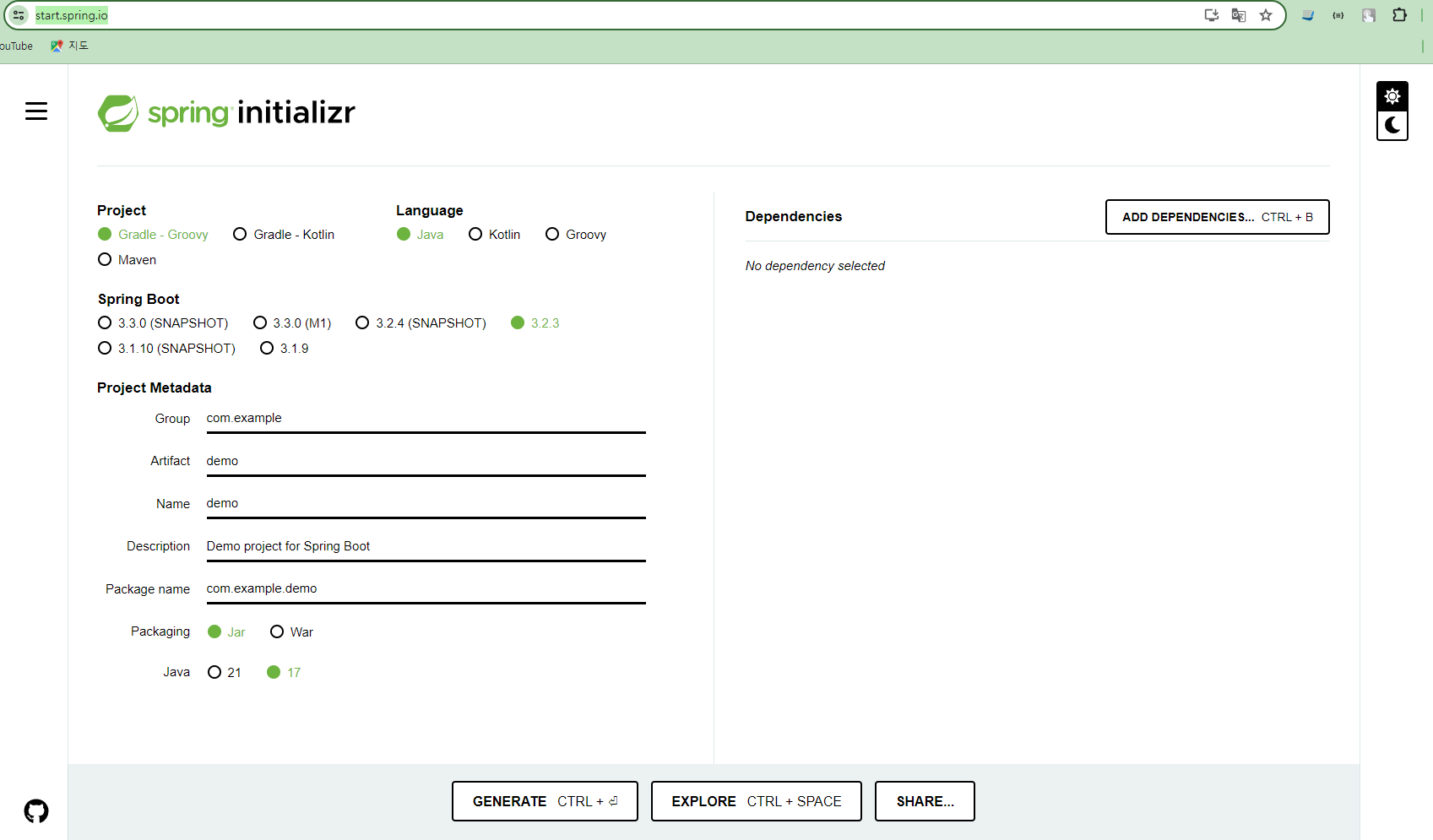
Task: Click the Group input field
Action: click(x=426, y=419)
